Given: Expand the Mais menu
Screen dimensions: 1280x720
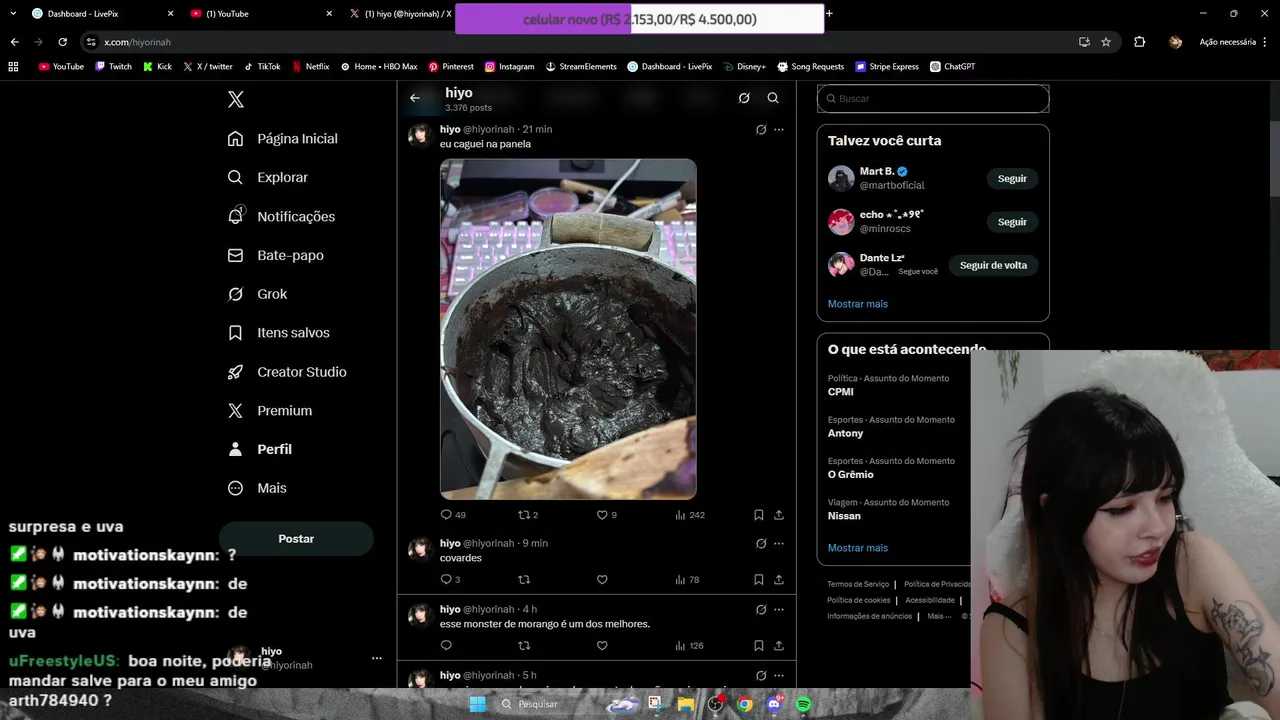Looking at the screenshot, I should coord(258,488).
